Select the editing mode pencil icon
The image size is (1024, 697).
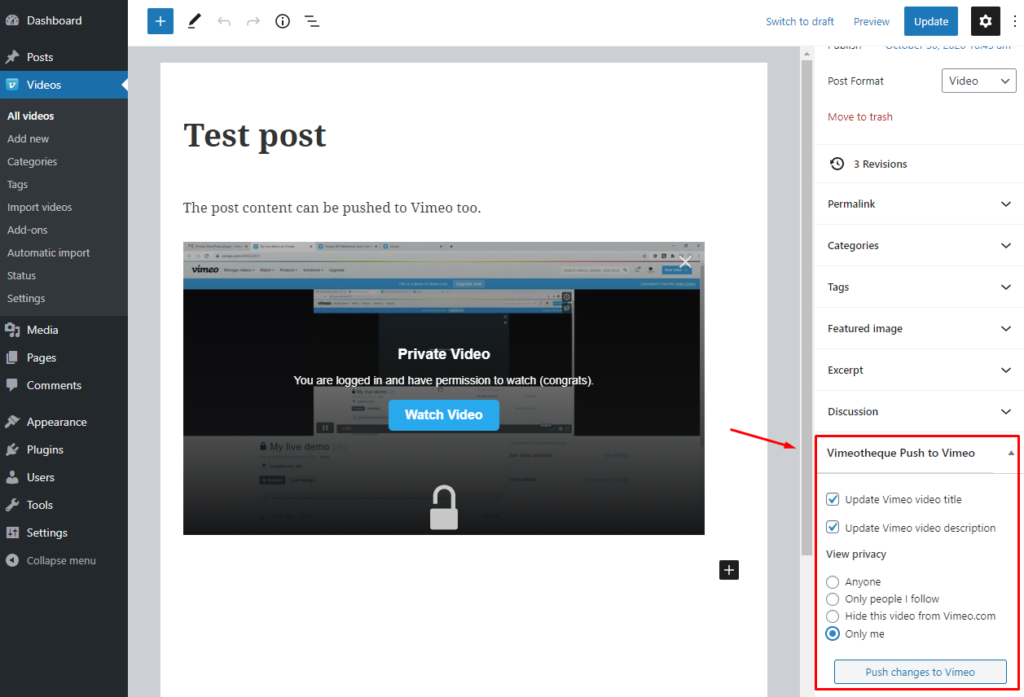click(x=195, y=20)
